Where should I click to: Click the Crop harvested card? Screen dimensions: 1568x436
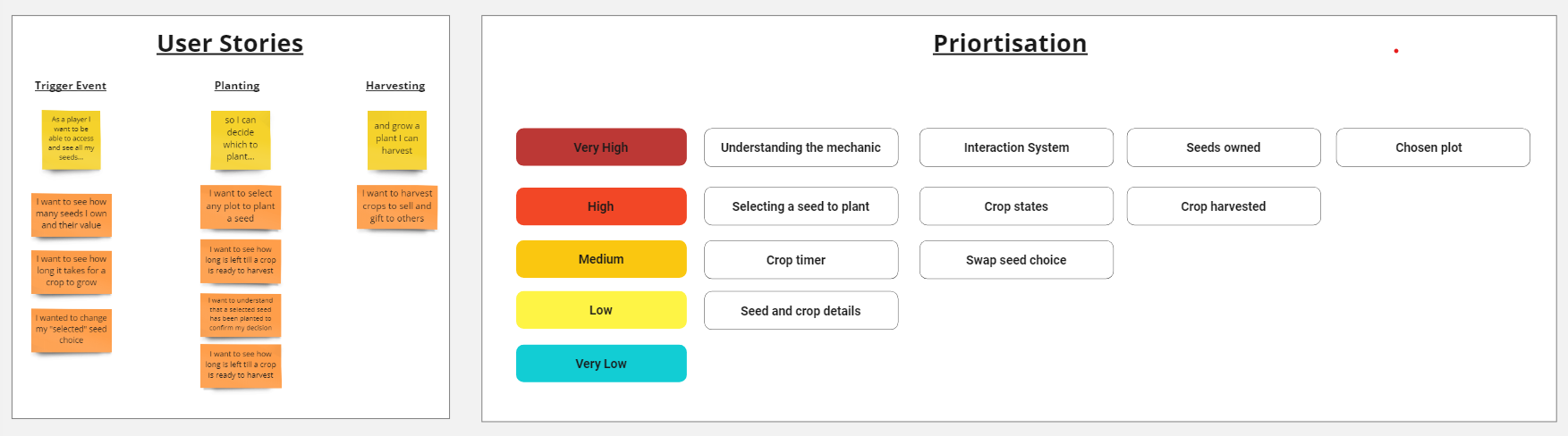pos(1223,206)
